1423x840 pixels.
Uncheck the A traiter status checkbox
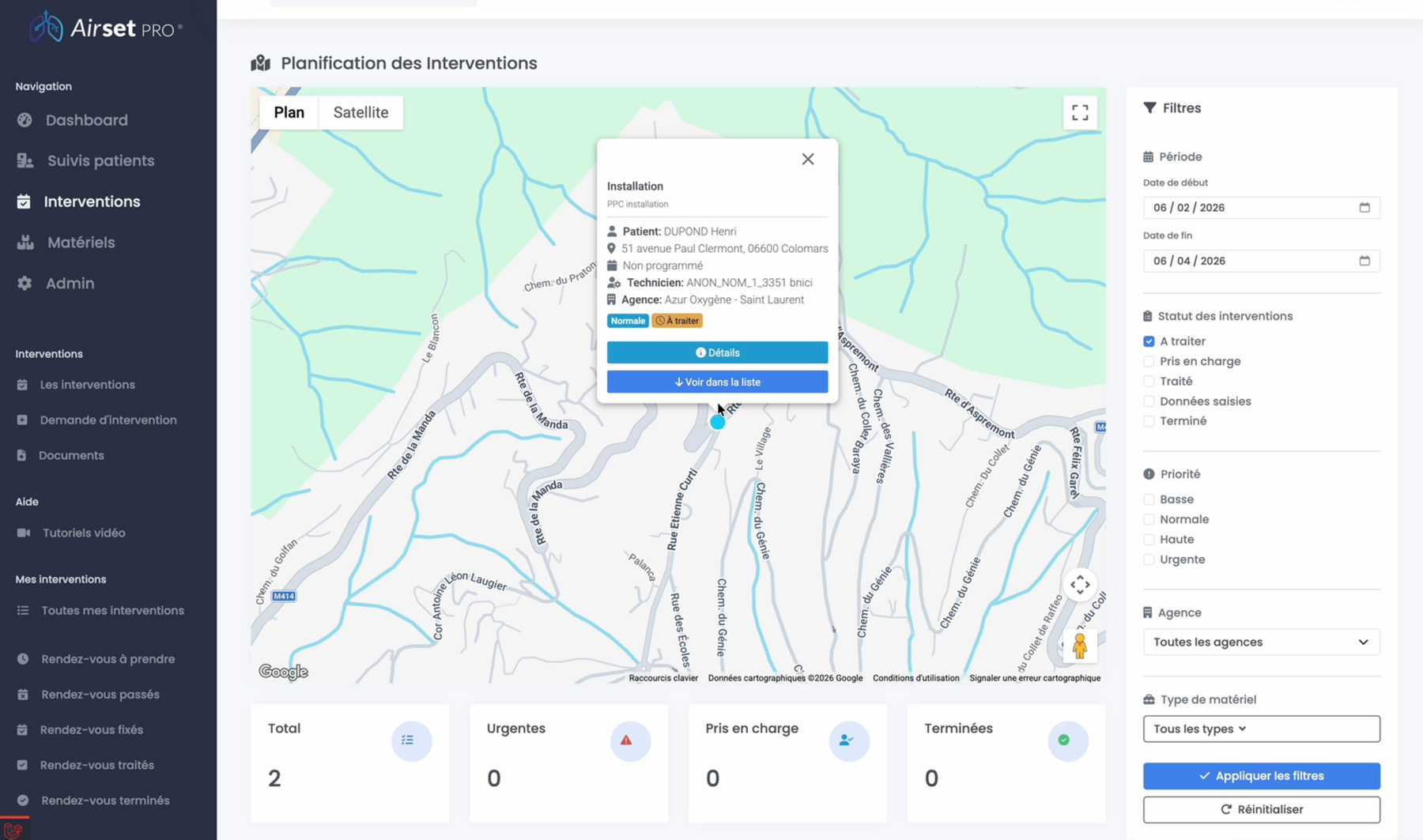click(x=1149, y=341)
